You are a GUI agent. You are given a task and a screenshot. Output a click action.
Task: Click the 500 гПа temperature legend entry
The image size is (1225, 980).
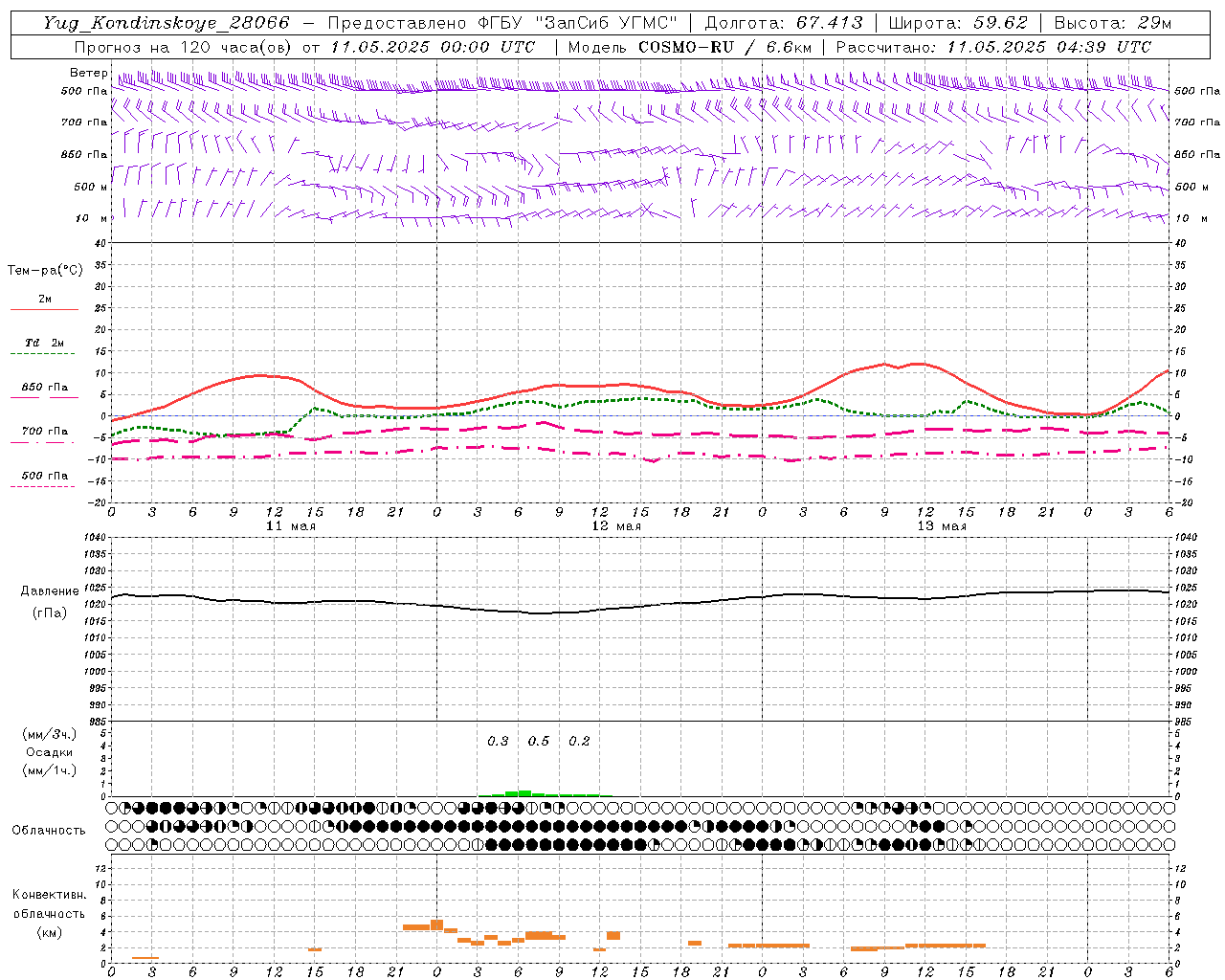tap(45, 476)
